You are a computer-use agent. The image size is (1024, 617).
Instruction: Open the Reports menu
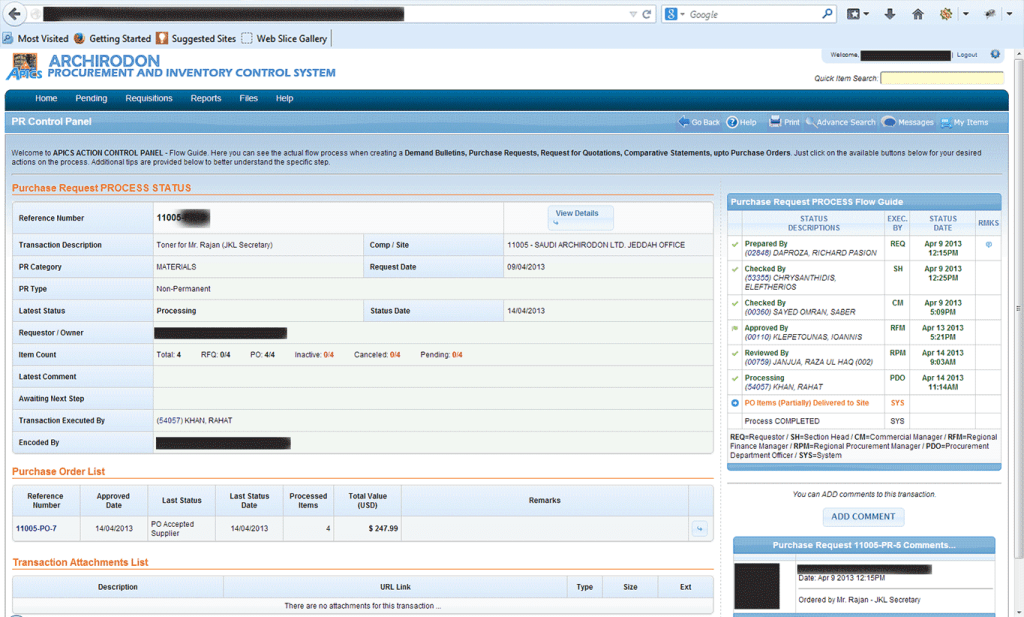(x=206, y=98)
